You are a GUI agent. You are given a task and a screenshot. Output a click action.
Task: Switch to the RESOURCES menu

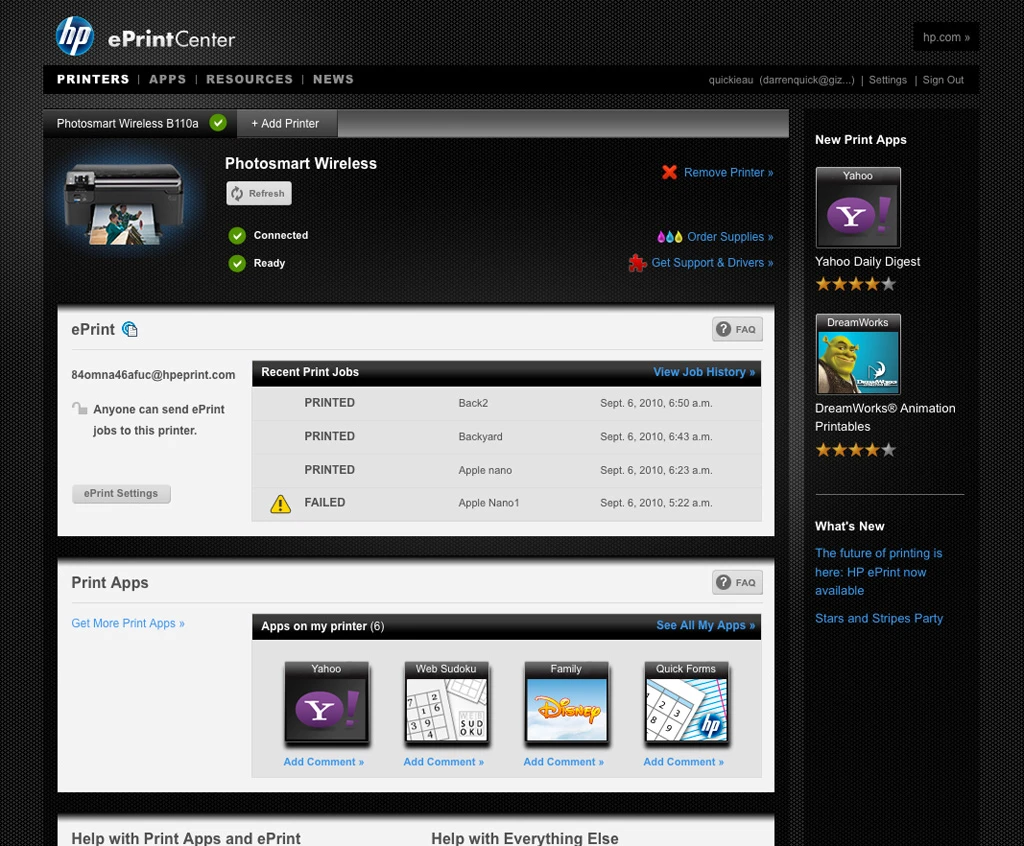(249, 79)
